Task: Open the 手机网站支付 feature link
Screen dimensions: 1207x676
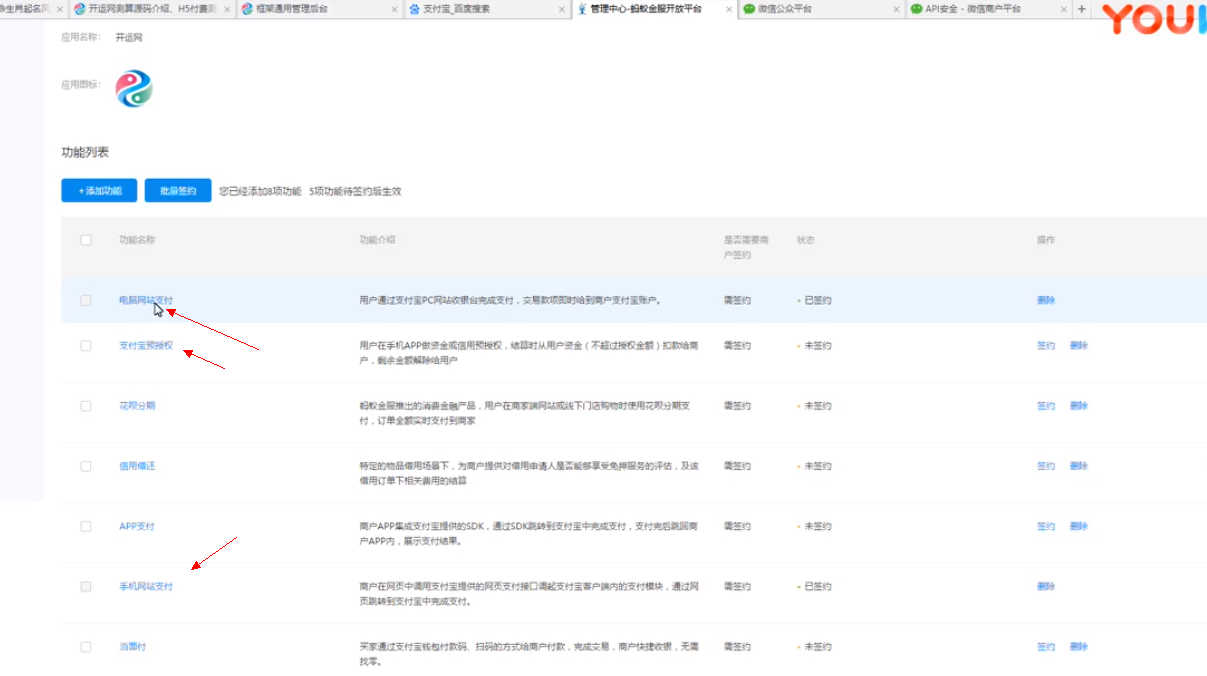Action: click(146, 586)
